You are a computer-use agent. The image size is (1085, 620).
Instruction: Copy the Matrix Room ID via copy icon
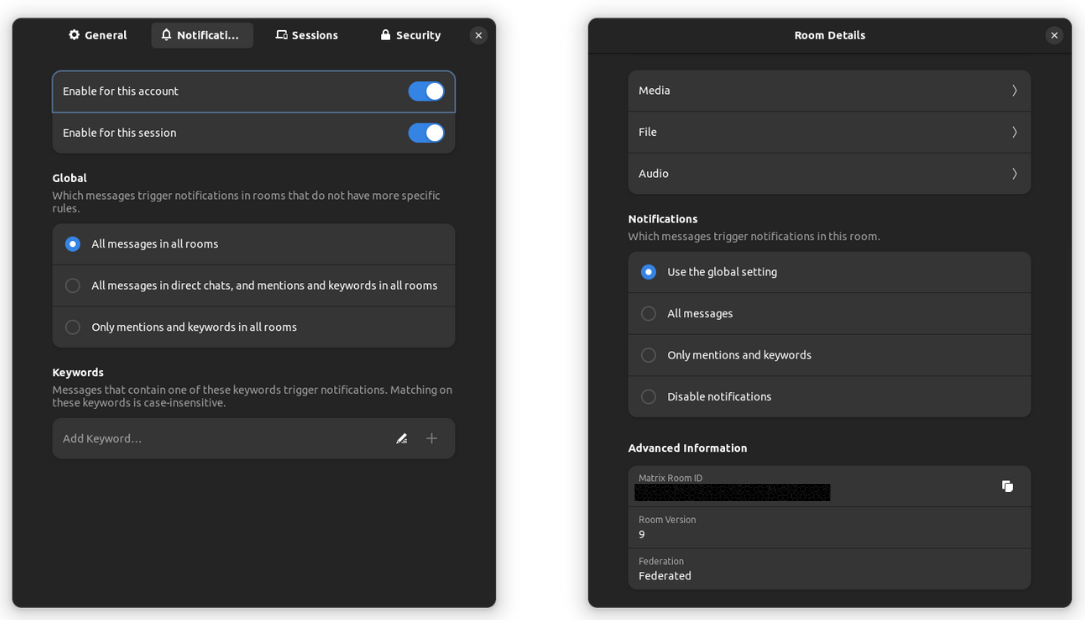point(1008,485)
